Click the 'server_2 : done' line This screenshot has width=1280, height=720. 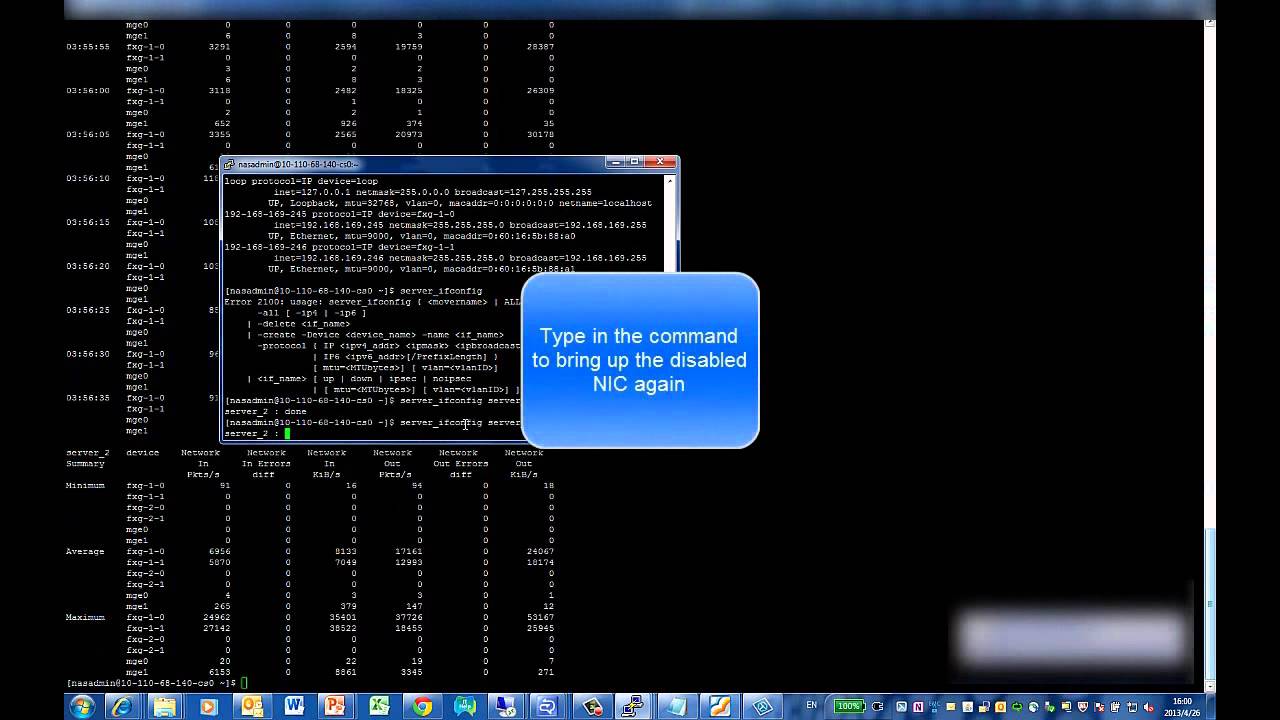[265, 411]
